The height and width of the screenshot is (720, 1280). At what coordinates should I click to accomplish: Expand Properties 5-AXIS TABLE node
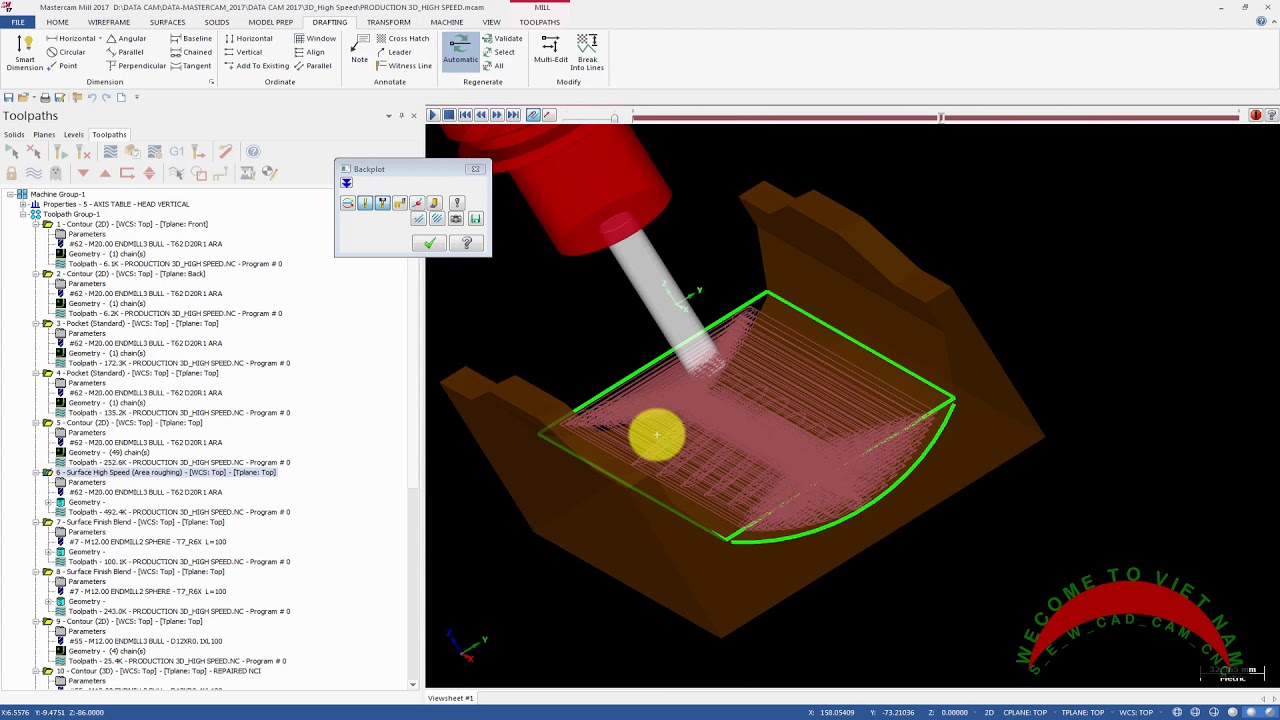click(22, 204)
